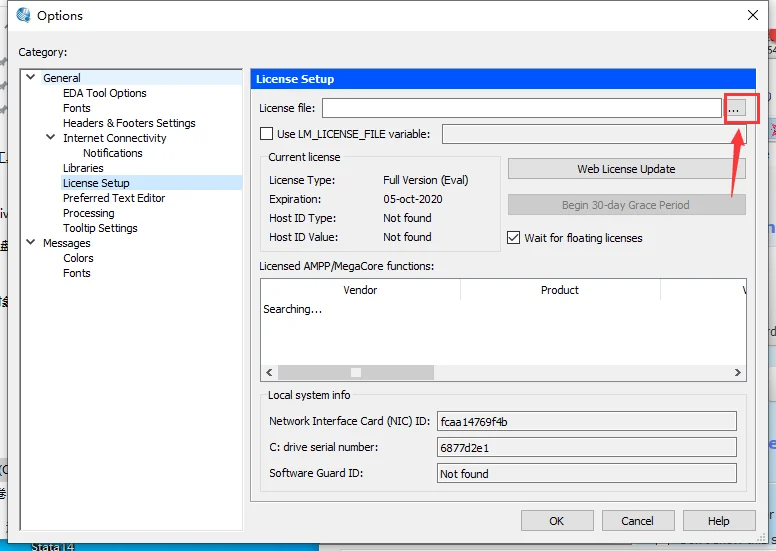The image size is (776, 551).
Task: Click the 'Full Version (Eval)' license type value
Action: pos(426,180)
